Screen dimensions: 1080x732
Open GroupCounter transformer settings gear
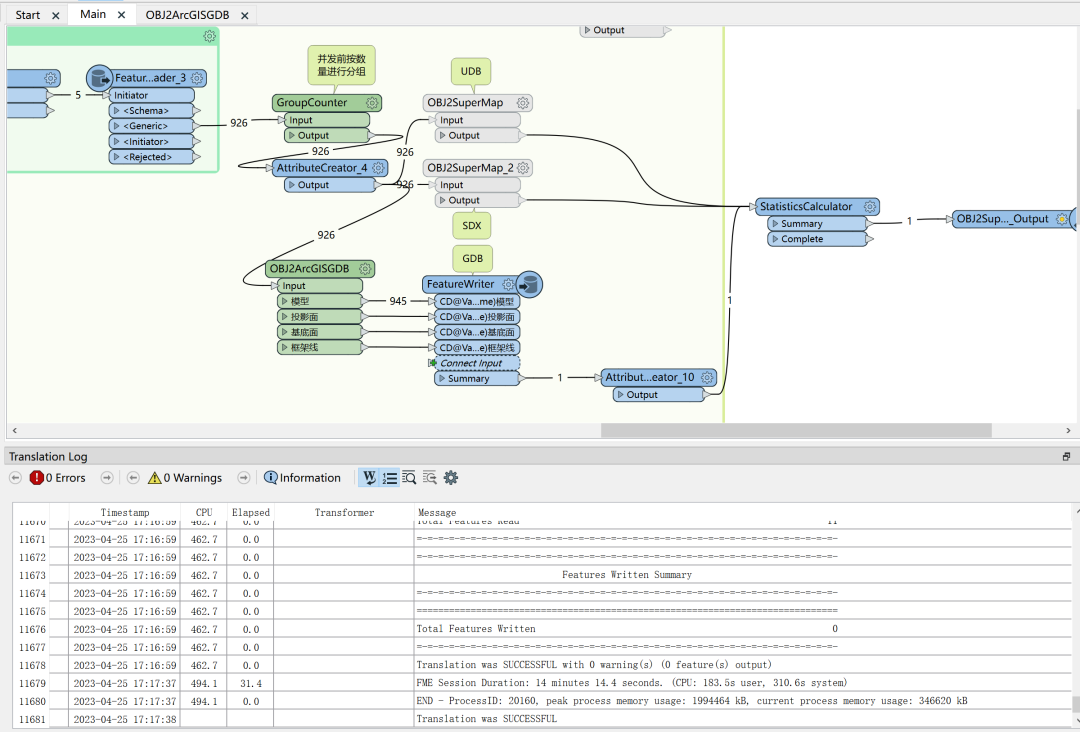point(372,103)
